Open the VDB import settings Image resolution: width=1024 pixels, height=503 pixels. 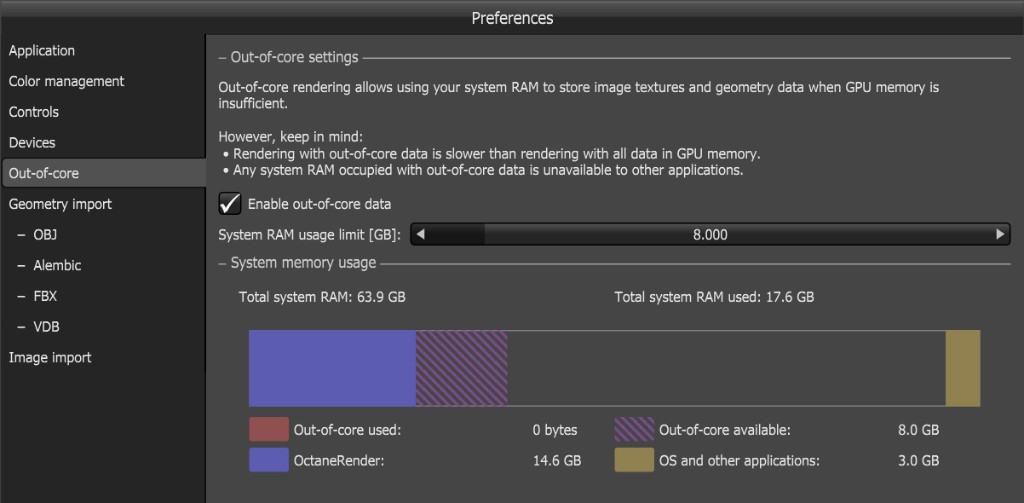click(x=47, y=327)
